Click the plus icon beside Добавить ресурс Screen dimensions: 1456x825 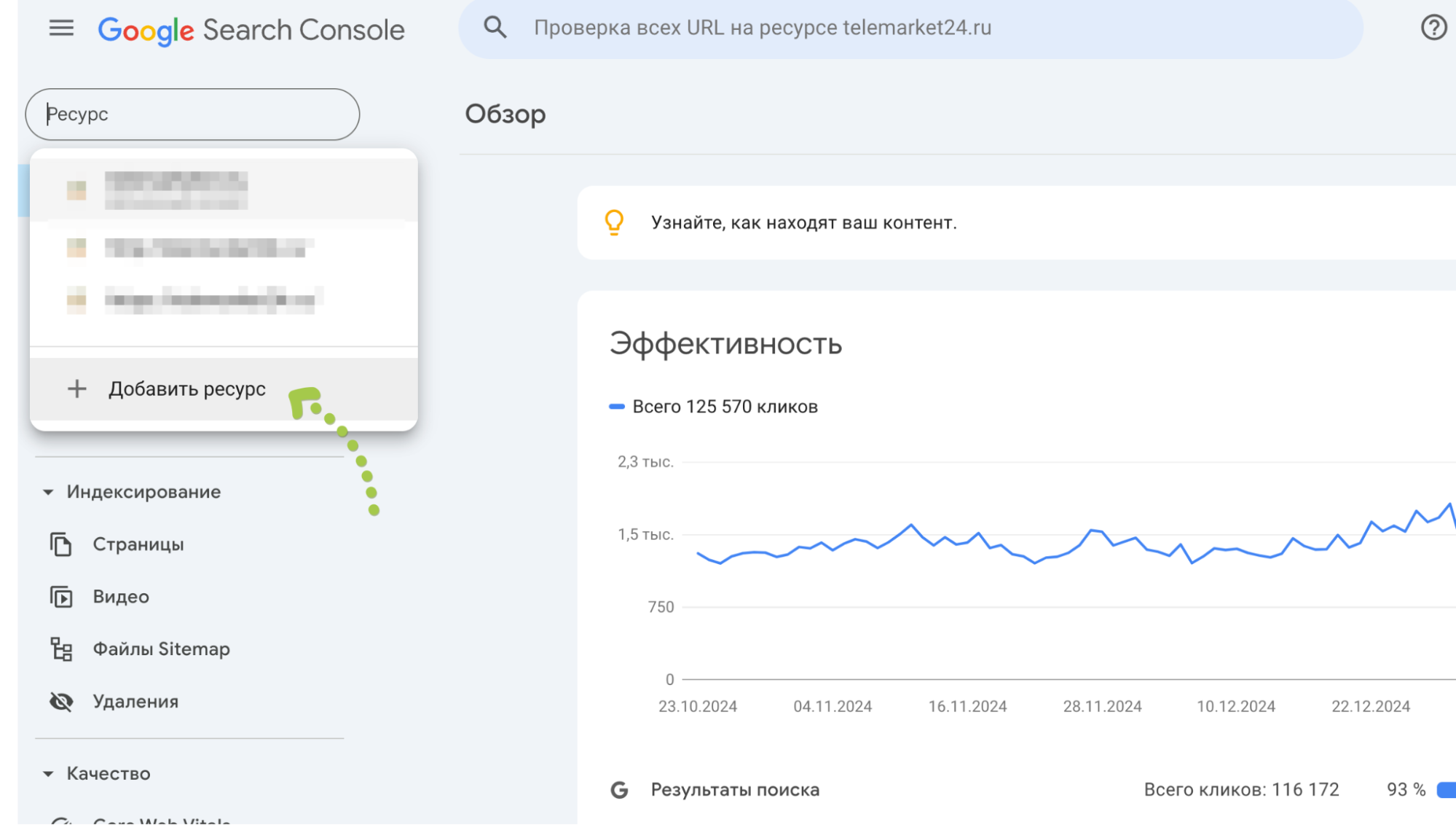(x=76, y=389)
